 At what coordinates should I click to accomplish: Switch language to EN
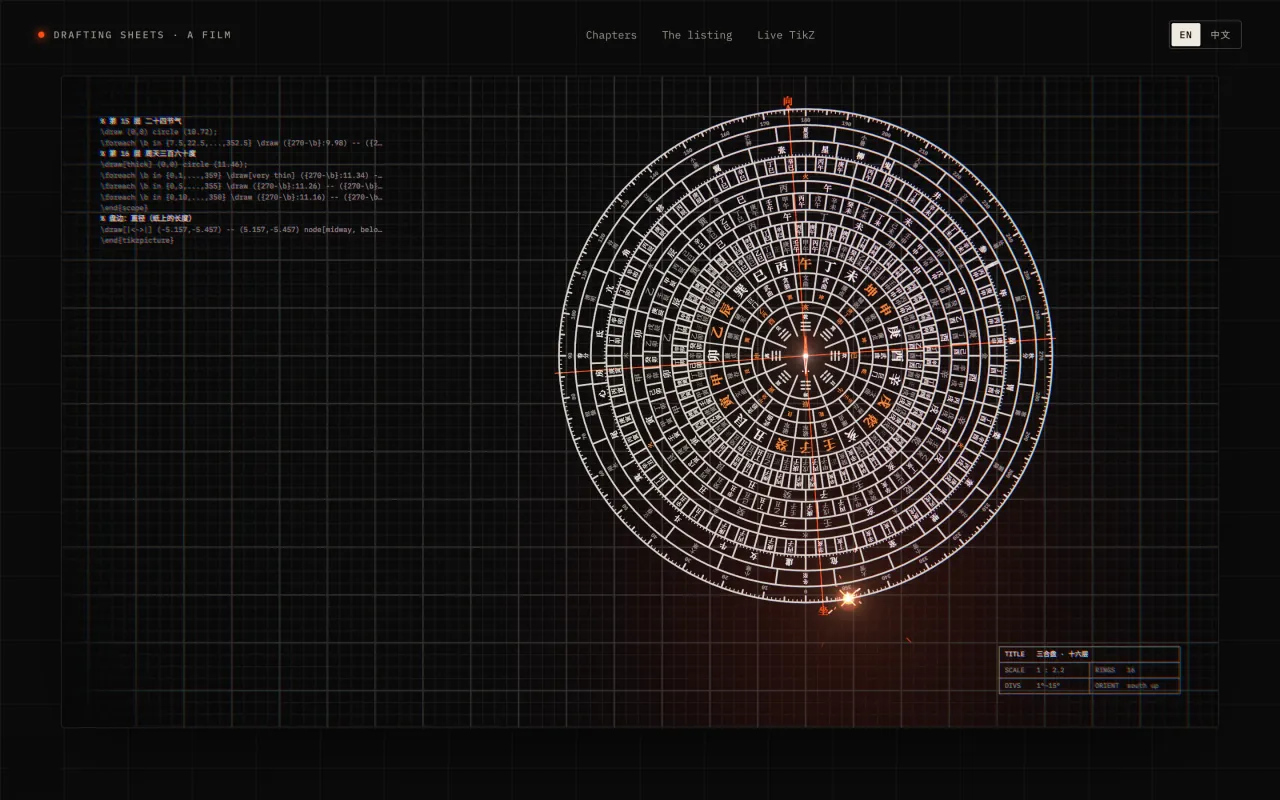click(1186, 35)
